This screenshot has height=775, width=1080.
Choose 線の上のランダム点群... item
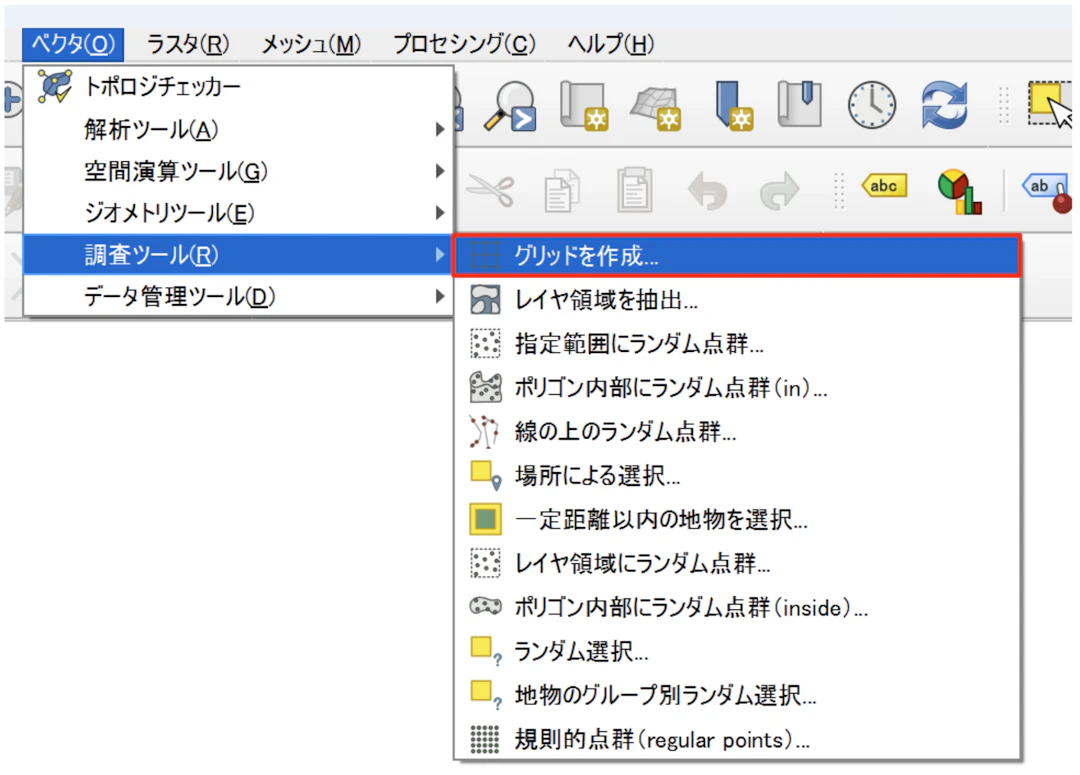click(736, 432)
